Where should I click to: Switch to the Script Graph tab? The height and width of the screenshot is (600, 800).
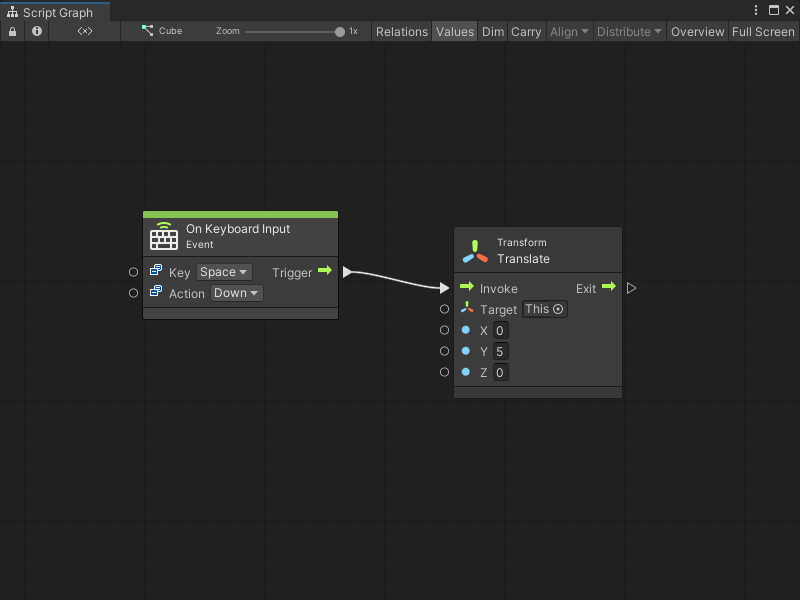55,11
